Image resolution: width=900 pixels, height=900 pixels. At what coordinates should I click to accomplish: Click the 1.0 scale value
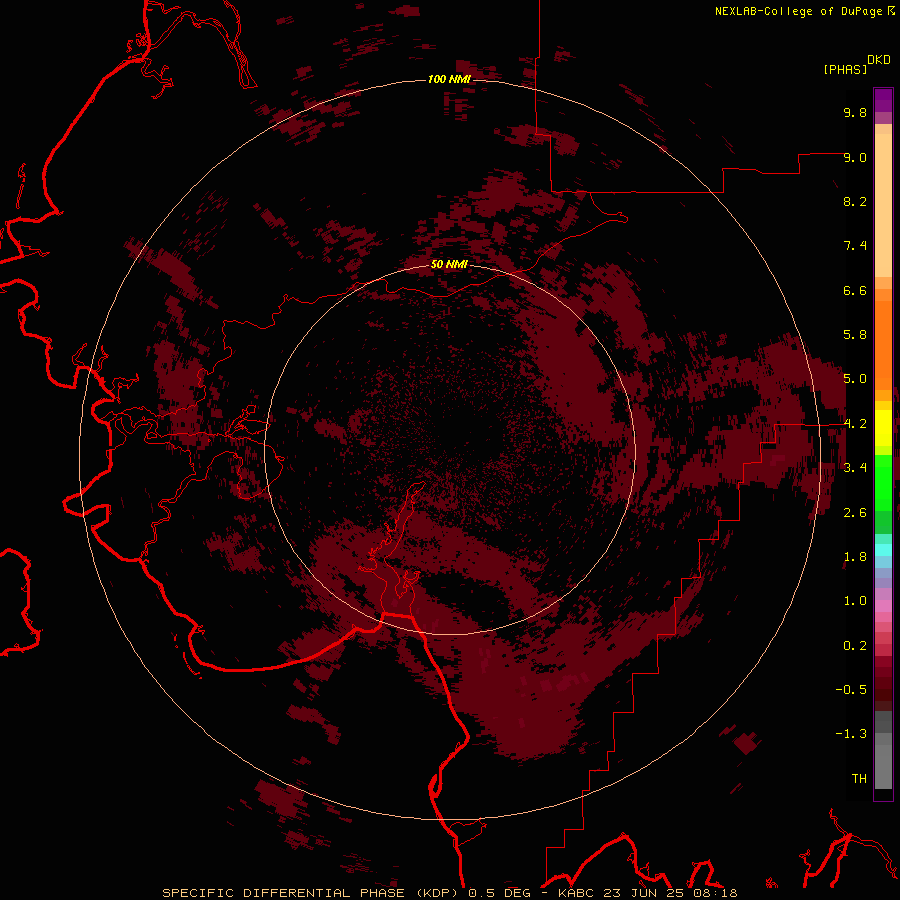(855, 601)
